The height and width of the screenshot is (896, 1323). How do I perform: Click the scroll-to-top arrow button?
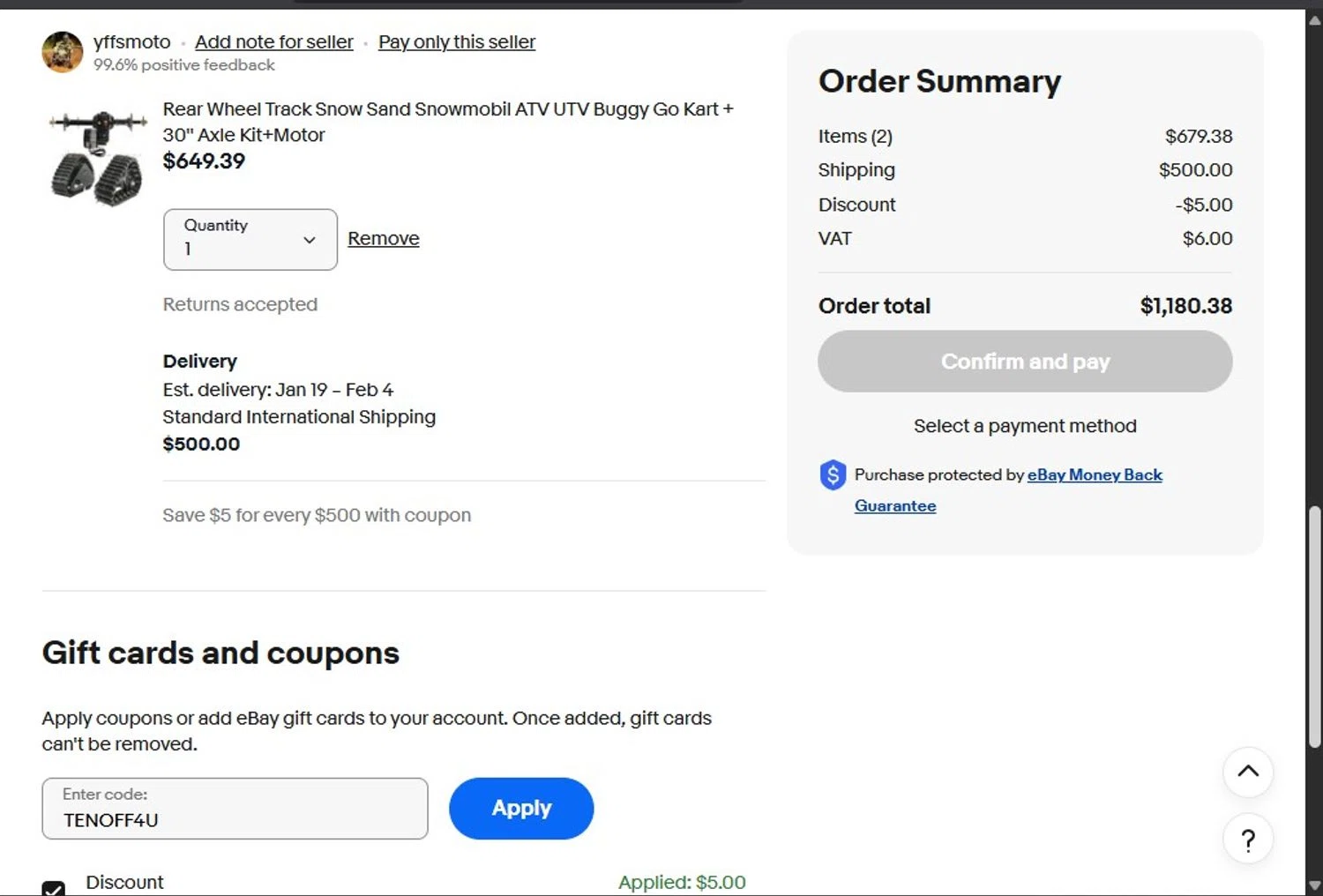[1247, 772]
